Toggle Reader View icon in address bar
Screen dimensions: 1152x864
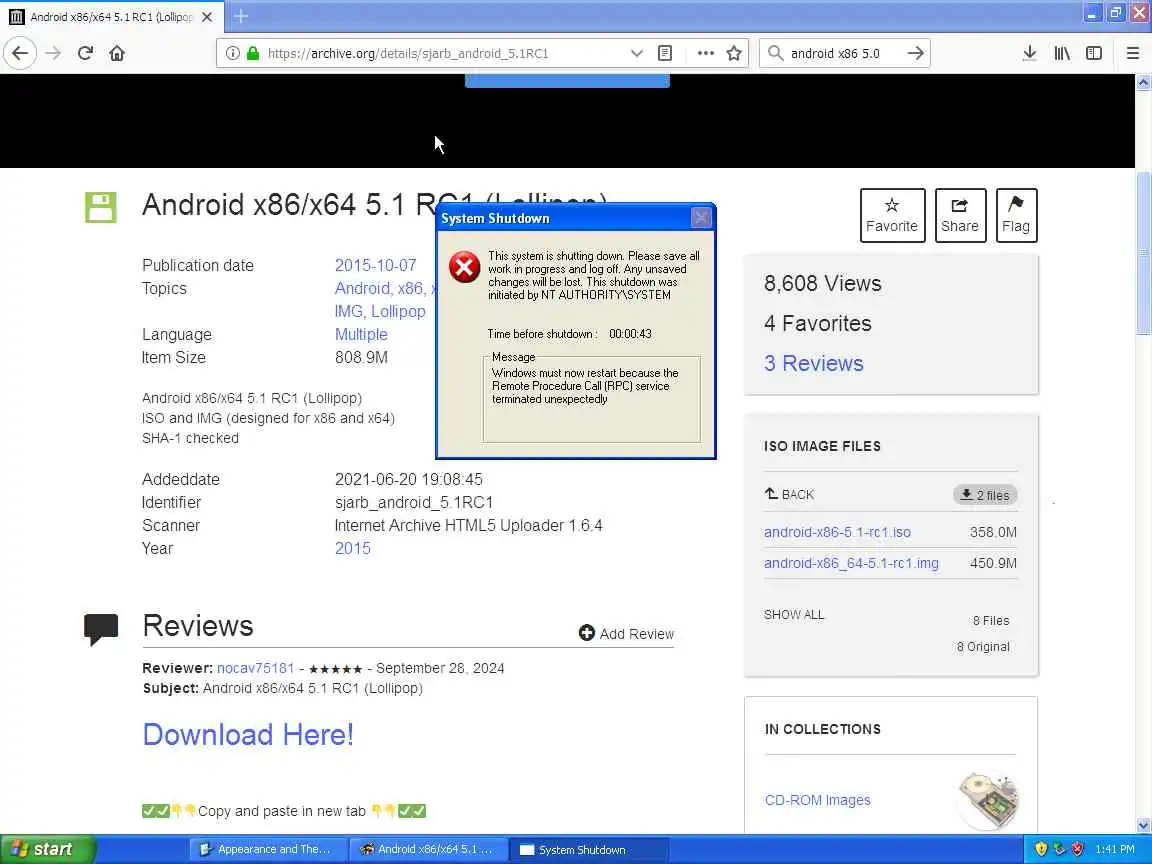665,53
